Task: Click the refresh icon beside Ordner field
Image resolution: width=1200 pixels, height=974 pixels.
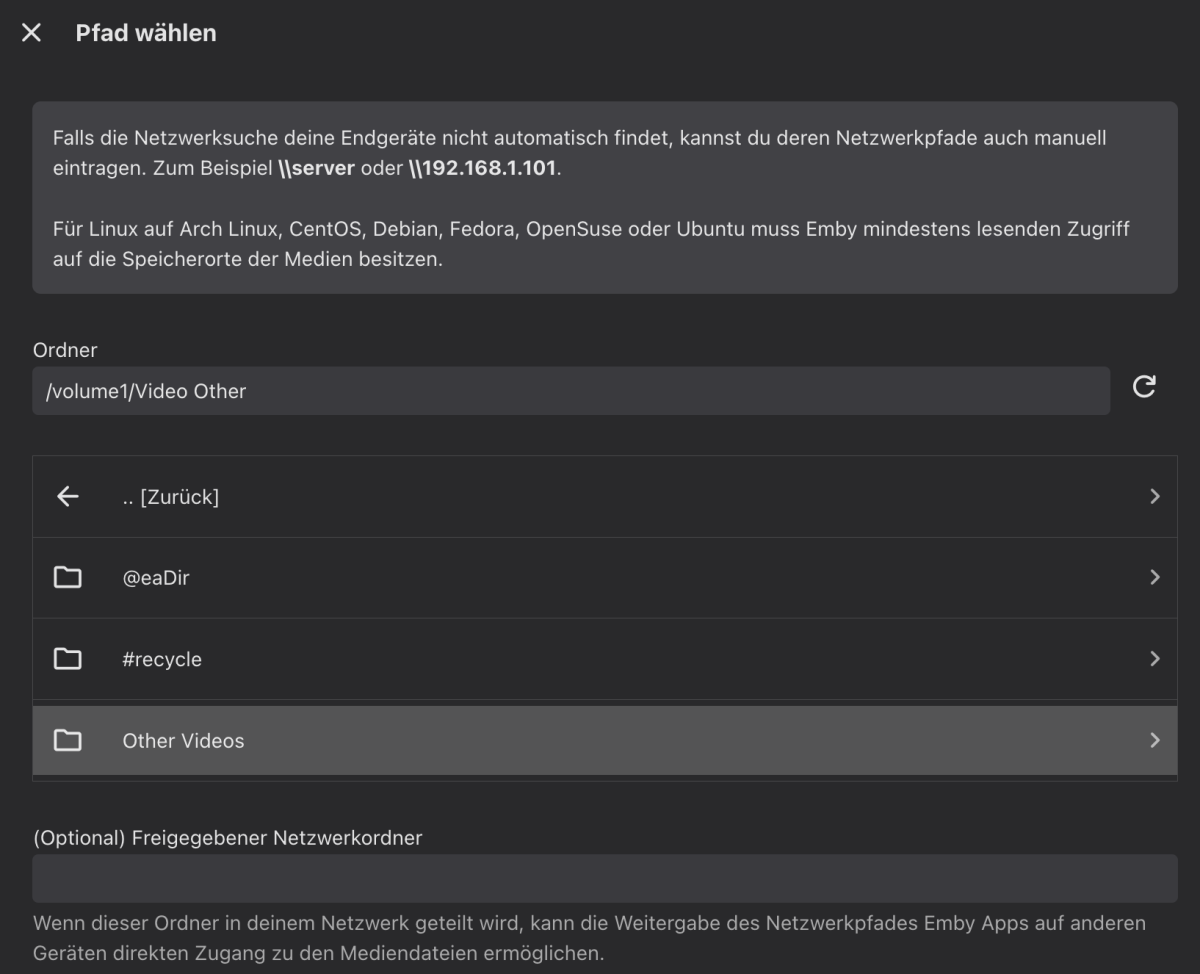Action: coord(1144,388)
